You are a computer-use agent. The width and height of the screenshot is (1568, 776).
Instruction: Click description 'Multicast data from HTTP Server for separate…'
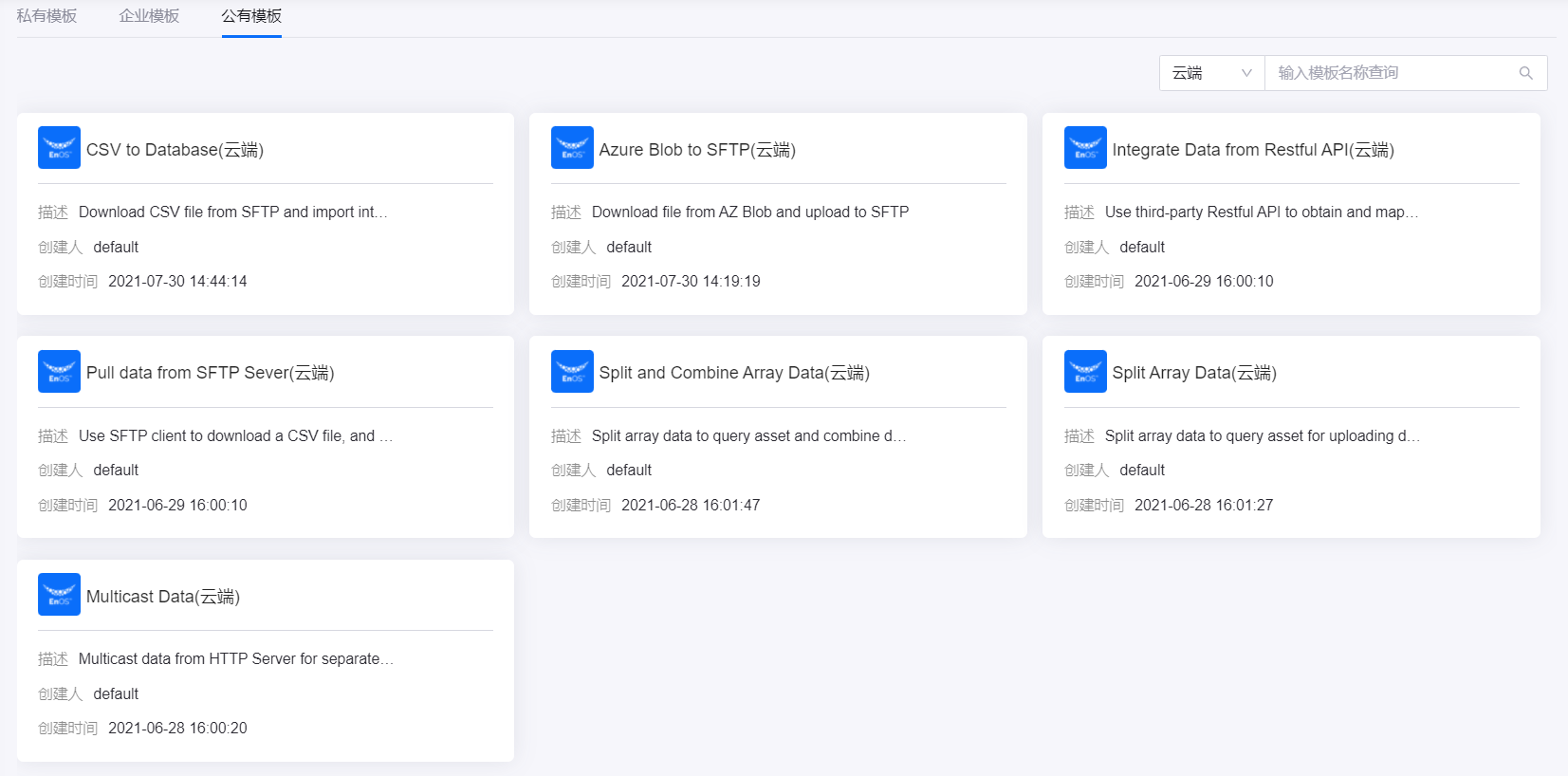coord(236,659)
